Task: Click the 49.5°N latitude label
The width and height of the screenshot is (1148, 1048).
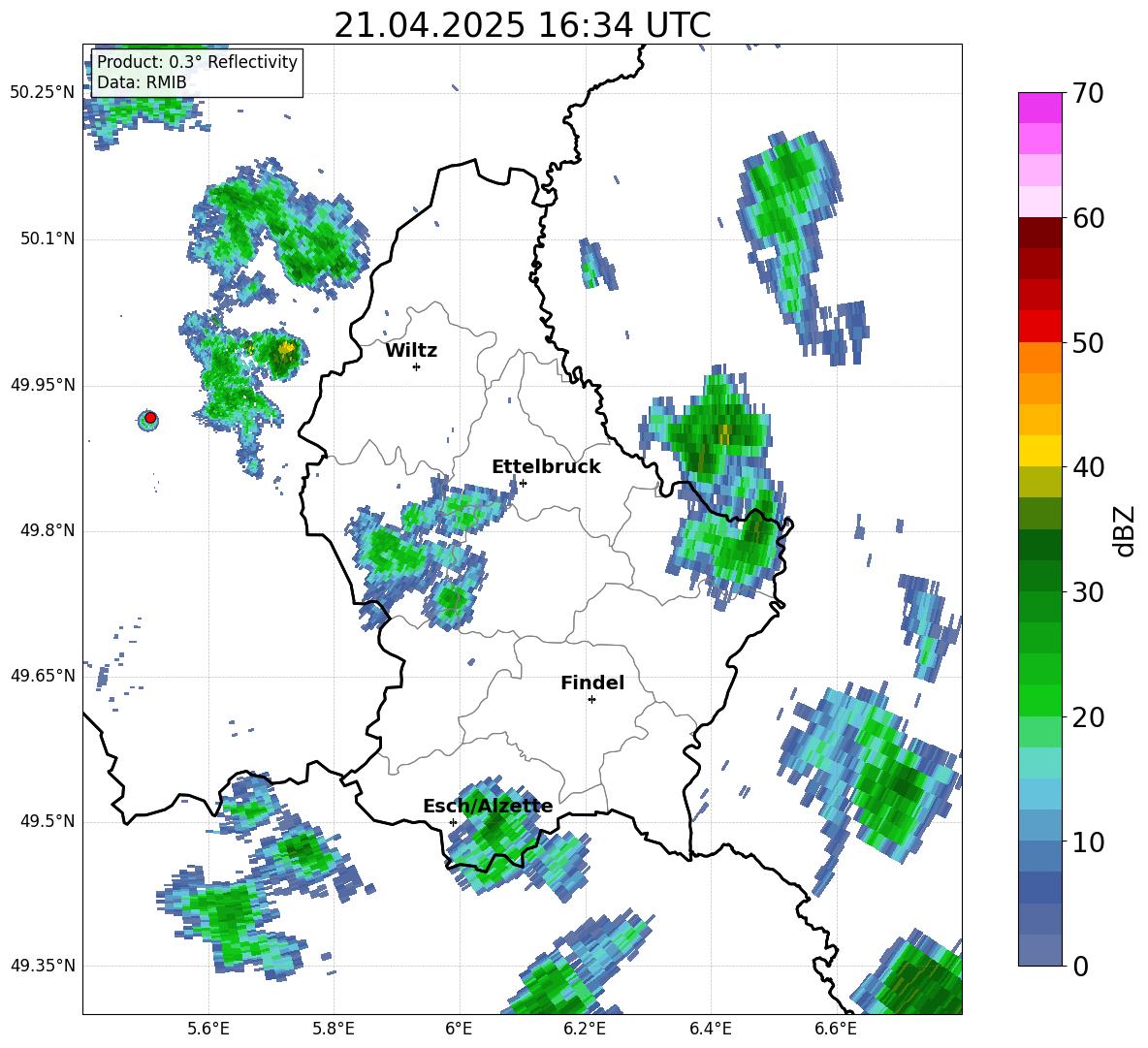Action: click(48, 821)
